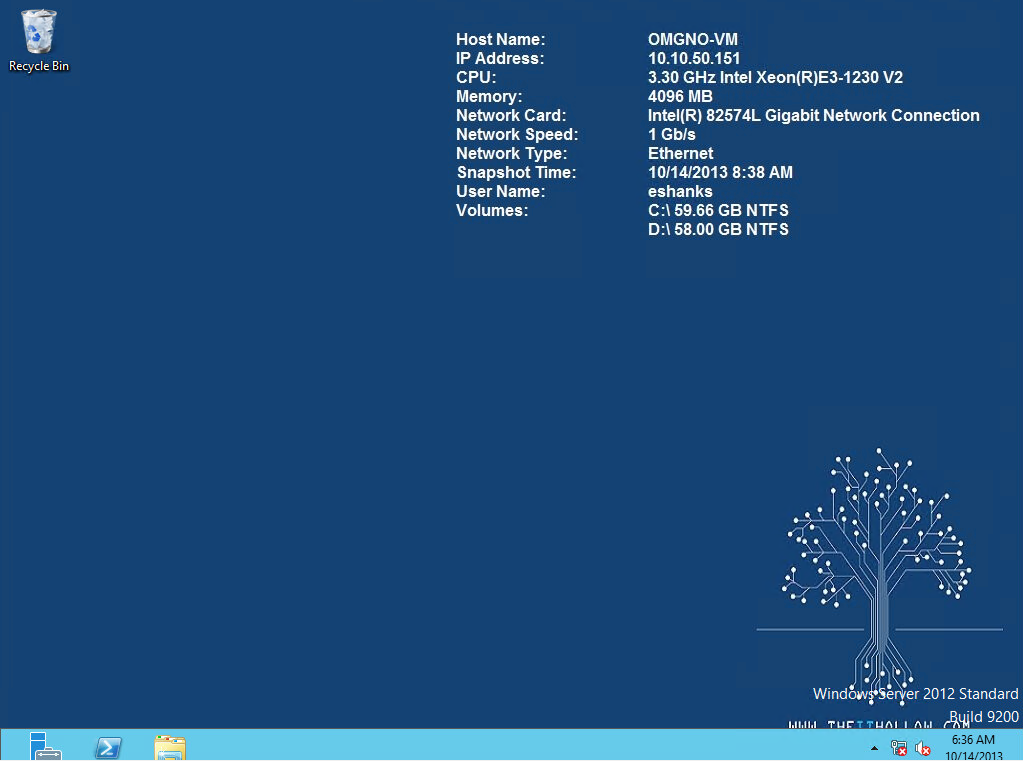Open File Explorer from the taskbar
This screenshot has width=1023, height=761.
[x=168, y=747]
